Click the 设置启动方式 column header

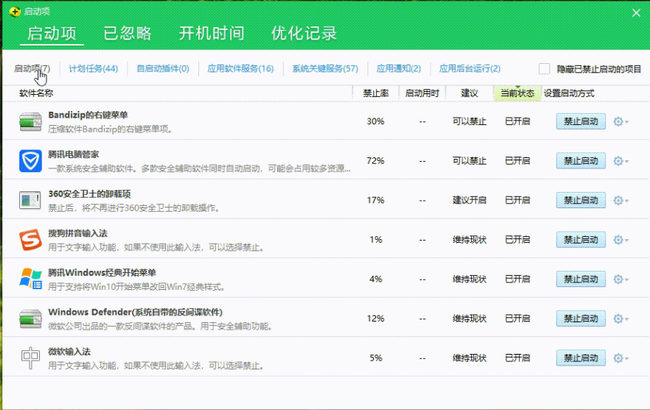click(569, 93)
